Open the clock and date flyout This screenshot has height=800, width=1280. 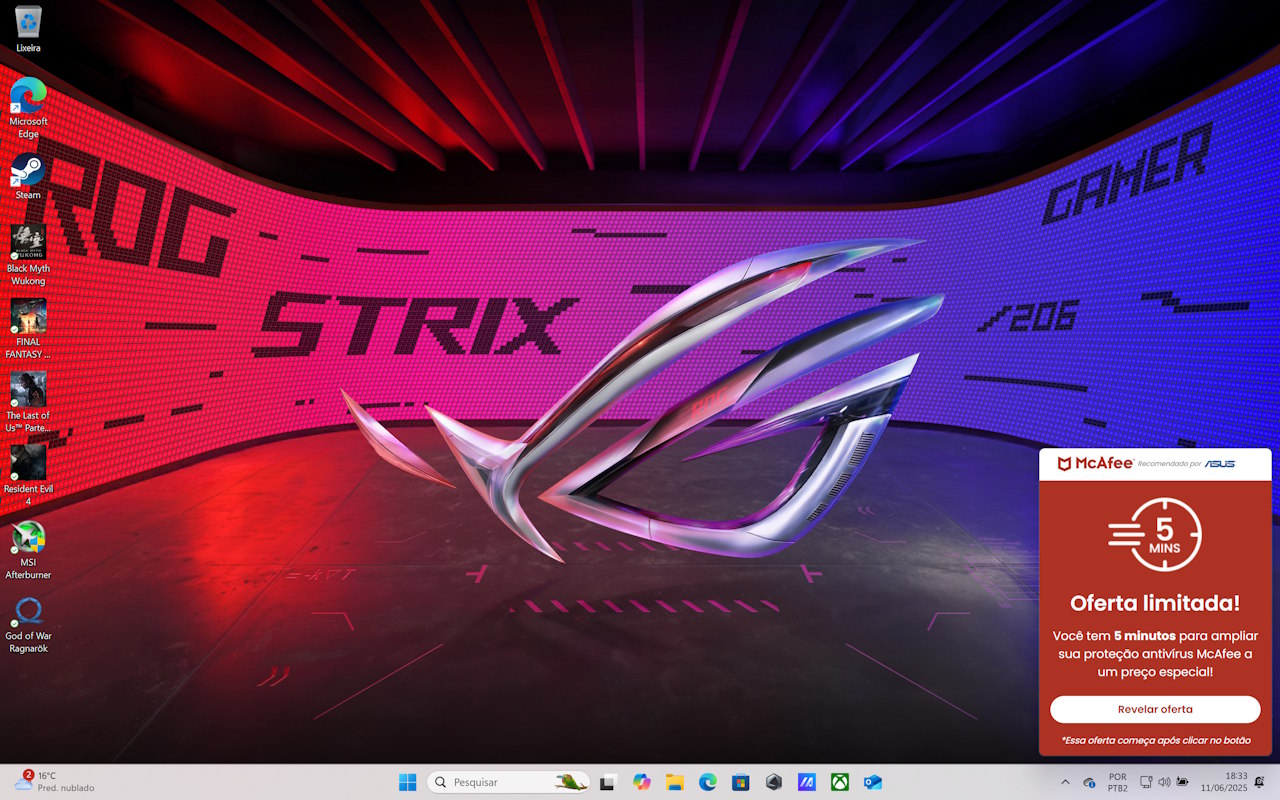click(1225, 782)
